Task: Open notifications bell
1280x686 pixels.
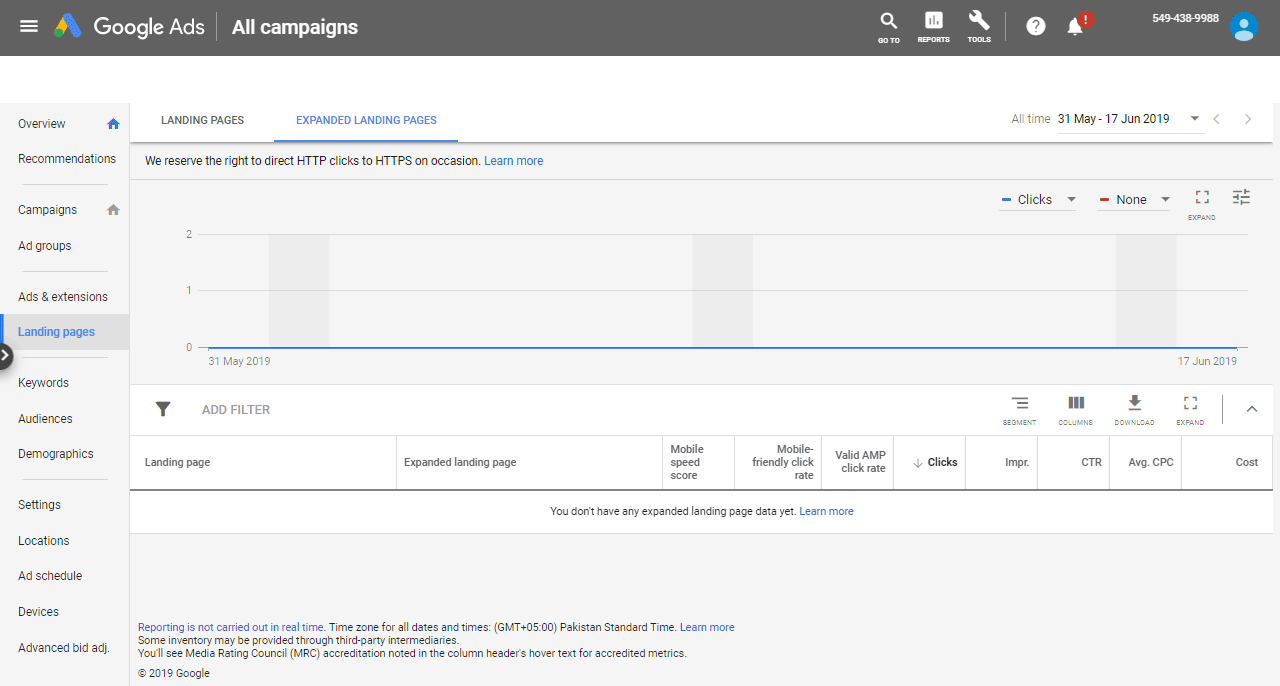Action: pos(1076,27)
